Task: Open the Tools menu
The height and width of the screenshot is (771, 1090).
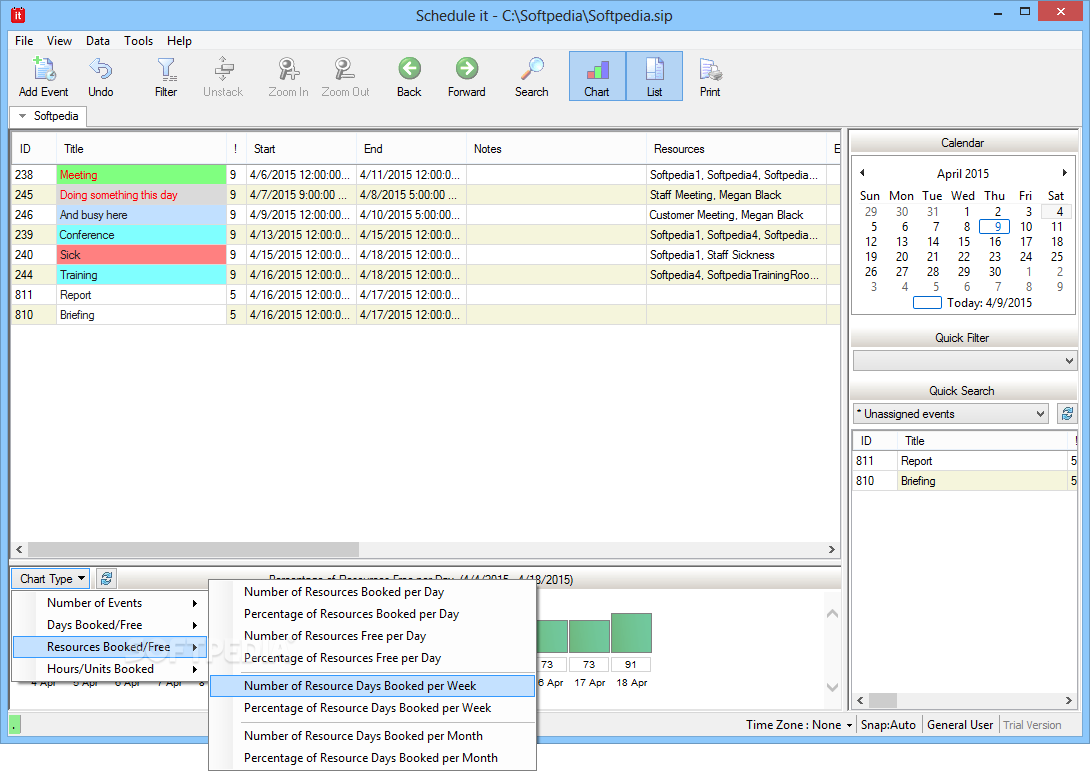Action: pos(138,40)
